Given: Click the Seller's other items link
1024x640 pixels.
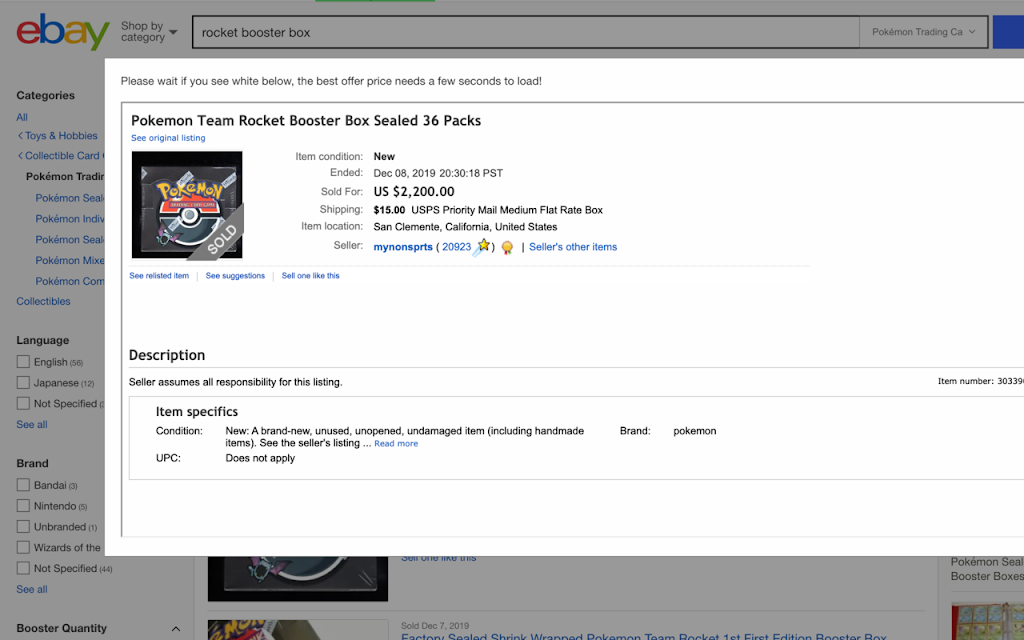Looking at the screenshot, I should (573, 247).
